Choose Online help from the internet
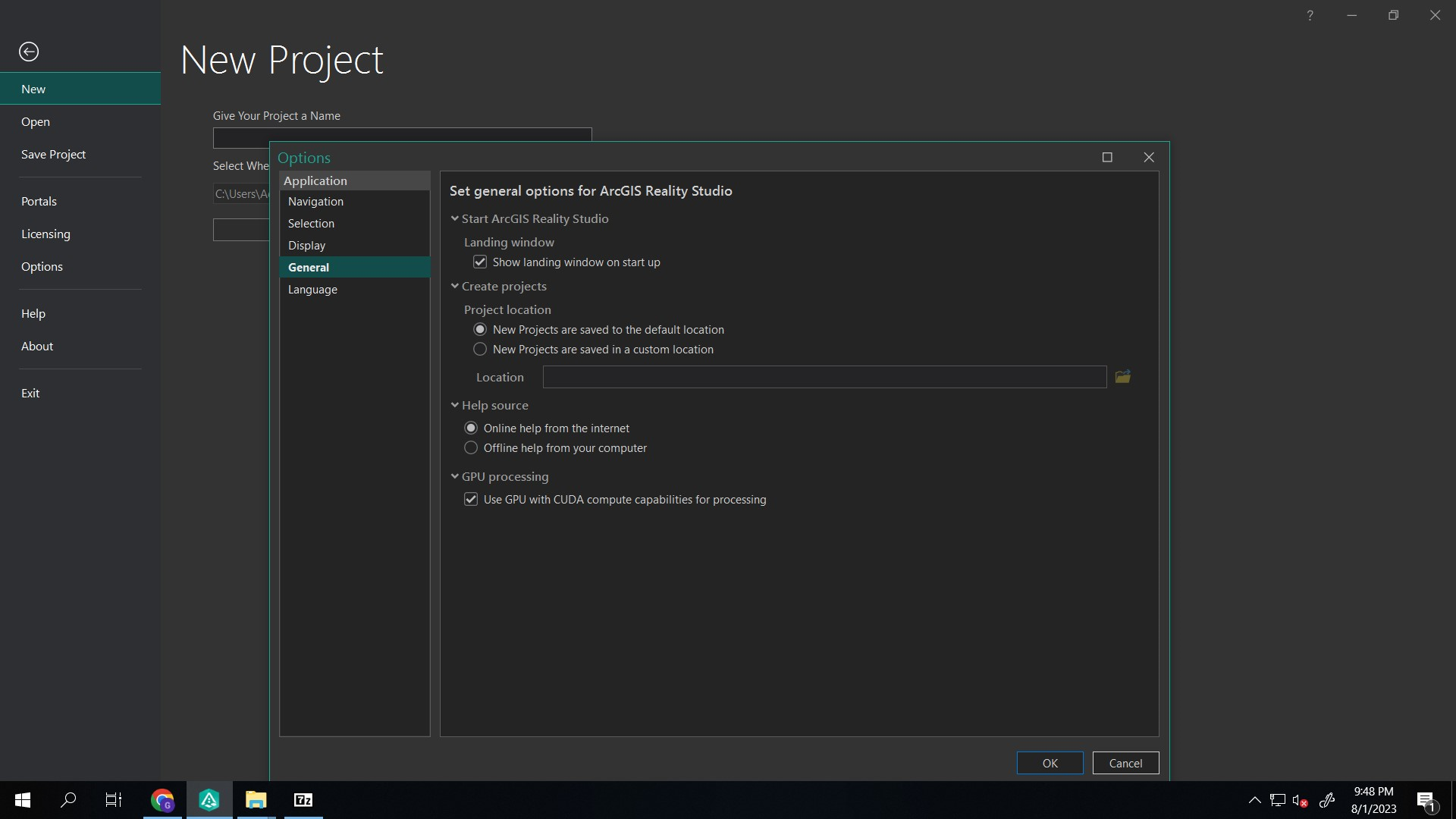The height and width of the screenshot is (819, 1456). click(471, 428)
